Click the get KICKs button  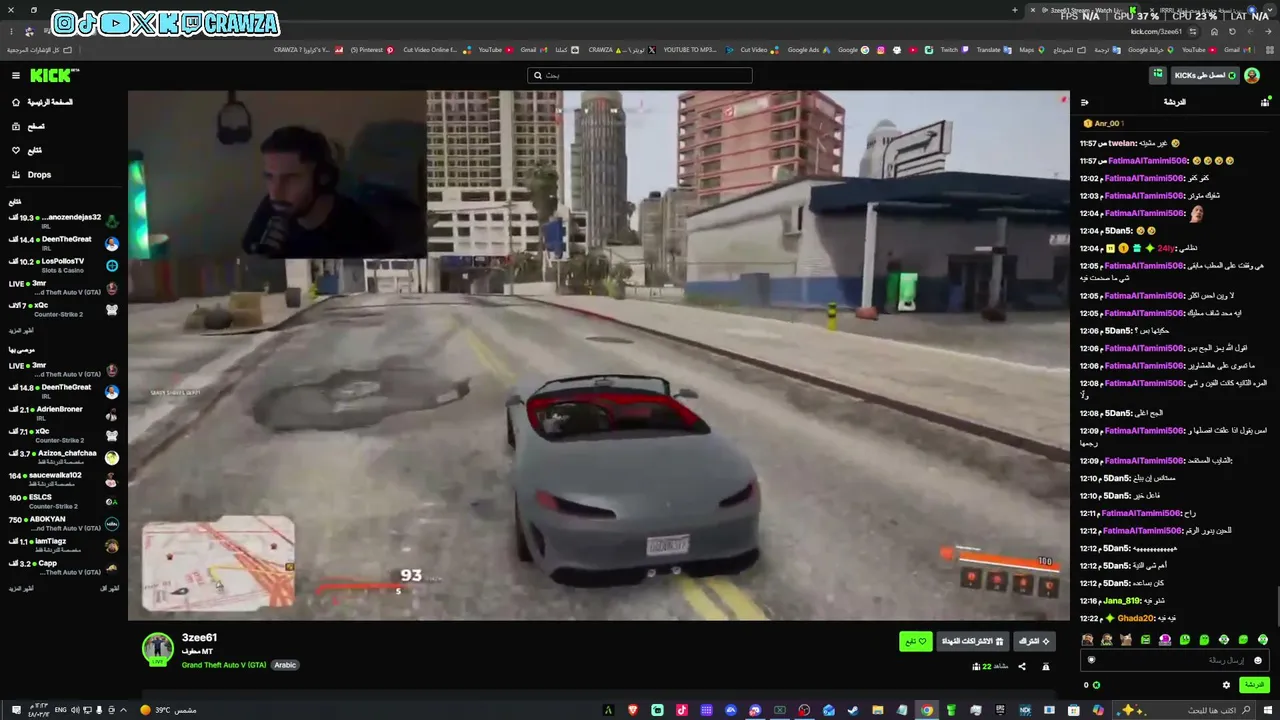point(1204,76)
